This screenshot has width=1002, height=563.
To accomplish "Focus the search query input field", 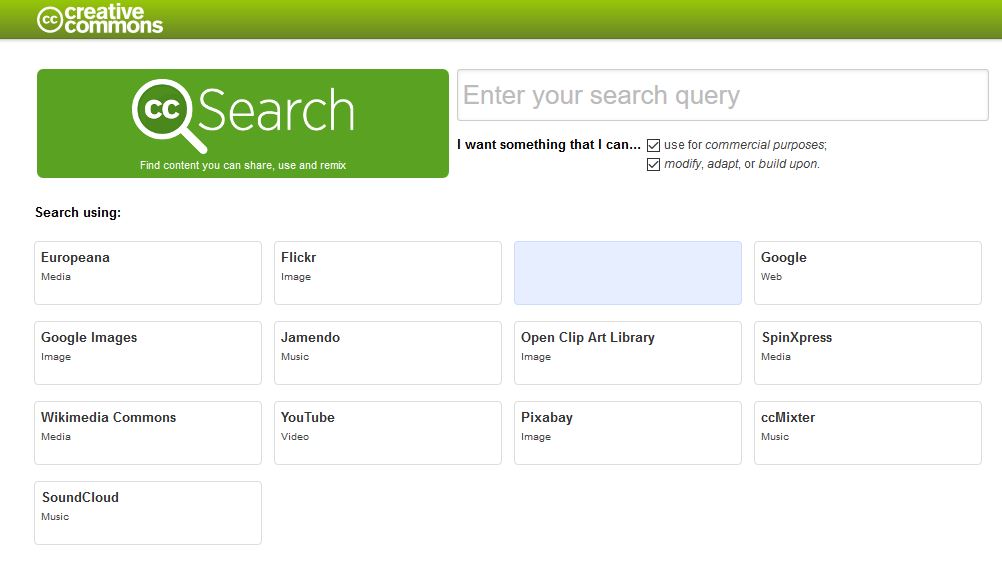I will [x=722, y=95].
